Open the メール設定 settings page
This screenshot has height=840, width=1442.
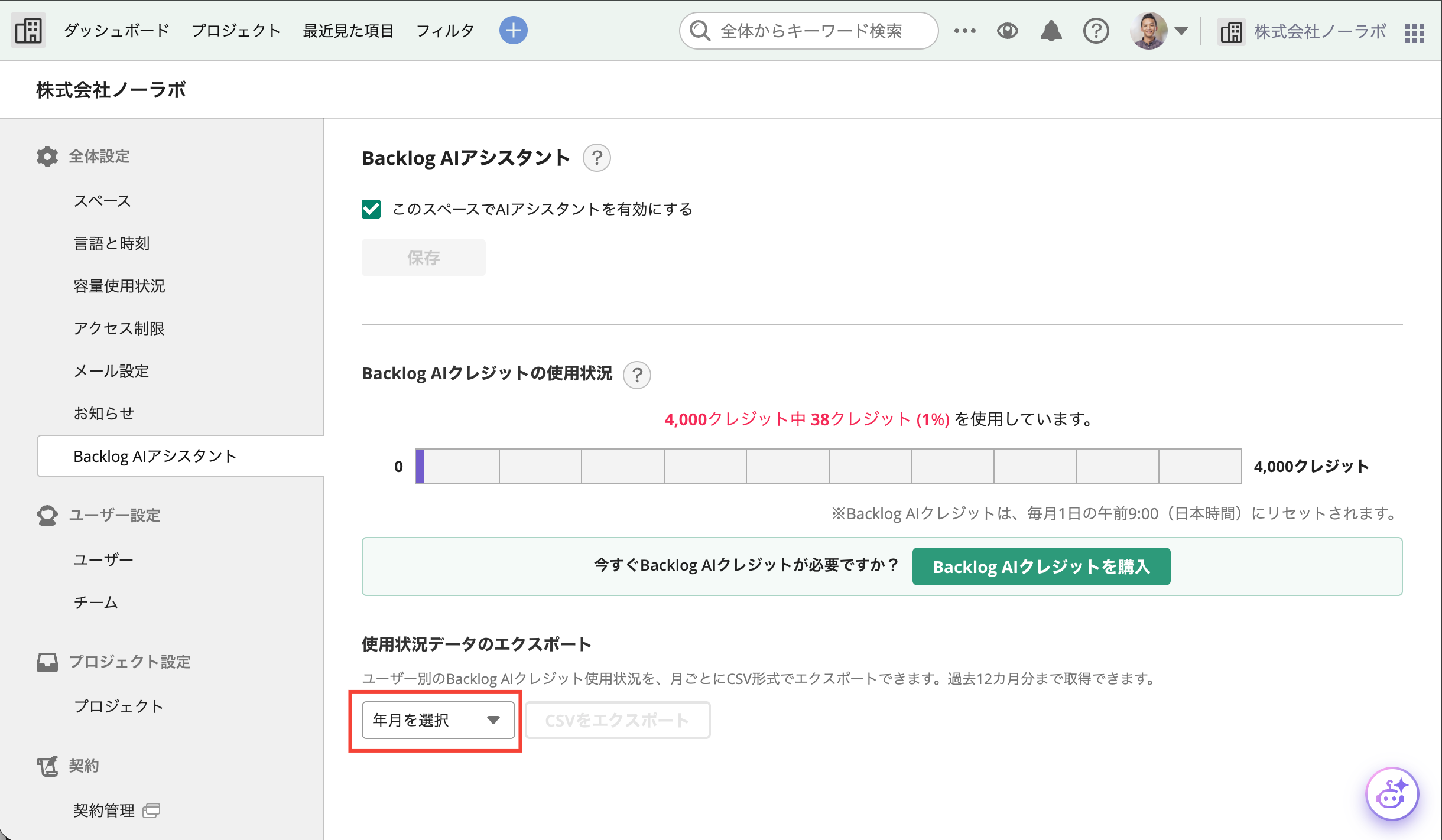tap(112, 371)
